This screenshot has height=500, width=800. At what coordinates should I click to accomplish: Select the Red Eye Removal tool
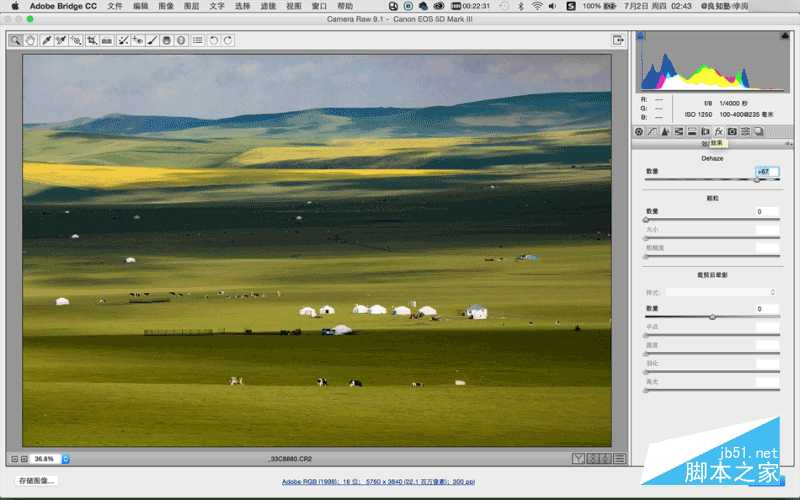point(138,40)
